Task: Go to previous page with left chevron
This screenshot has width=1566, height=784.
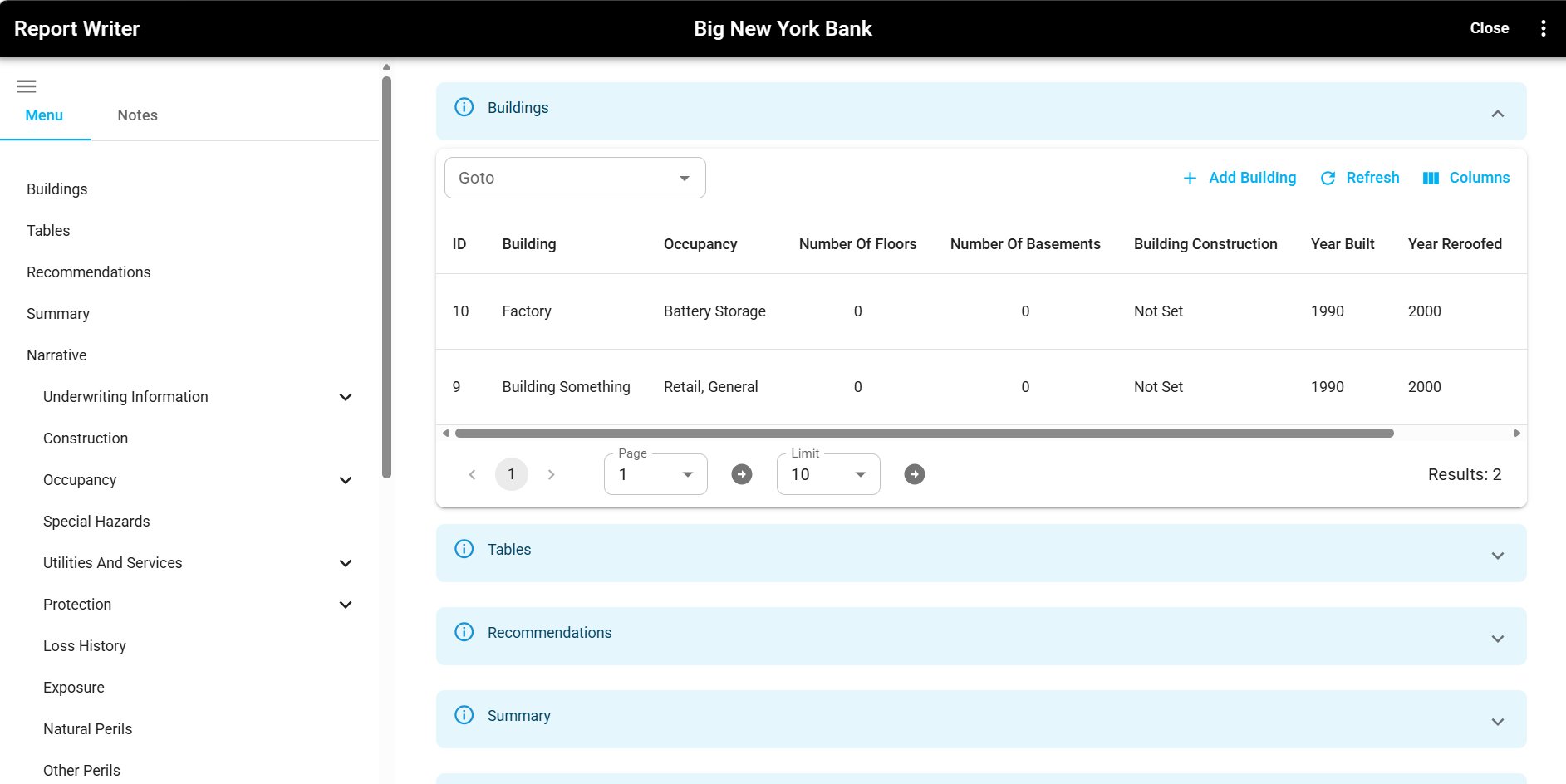Action: tap(472, 474)
